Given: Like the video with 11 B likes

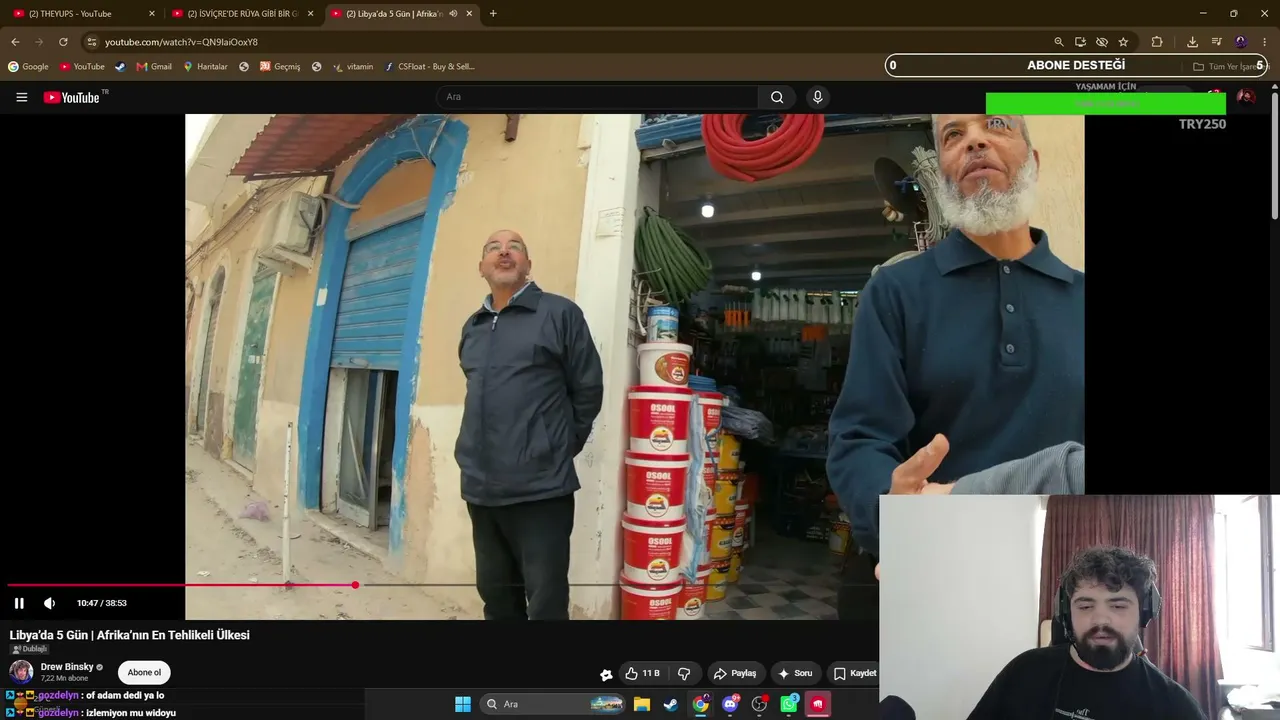Looking at the screenshot, I should pos(642,673).
